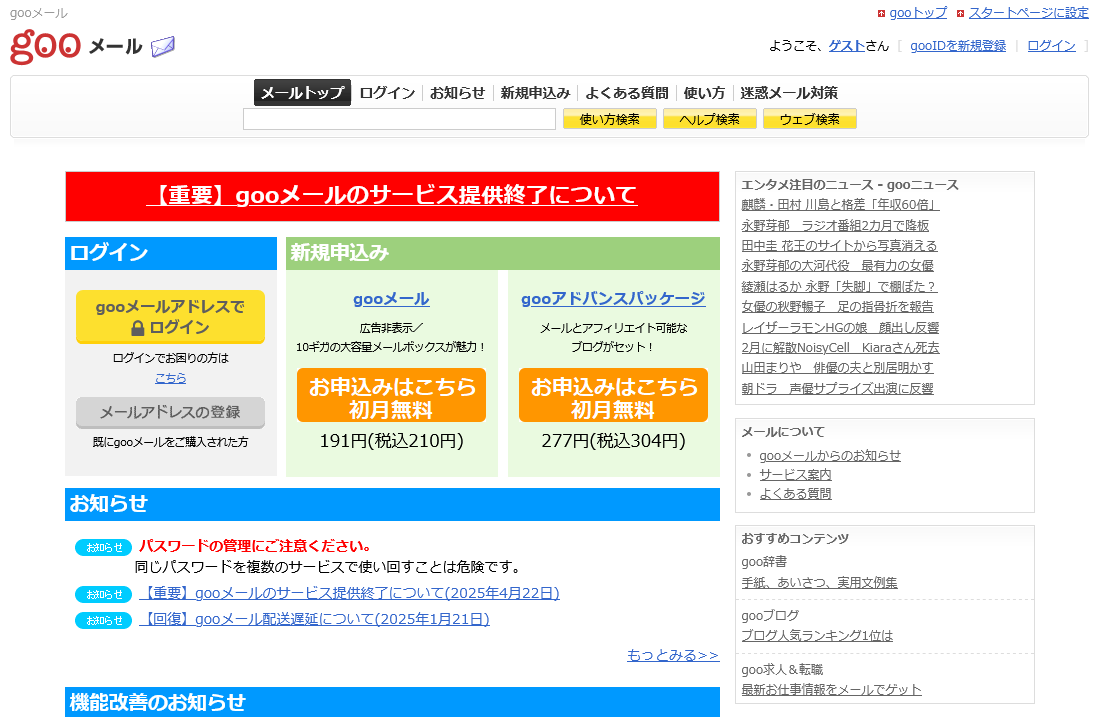
Task: Open the ログイン navigation menu item
Action: [x=387, y=93]
